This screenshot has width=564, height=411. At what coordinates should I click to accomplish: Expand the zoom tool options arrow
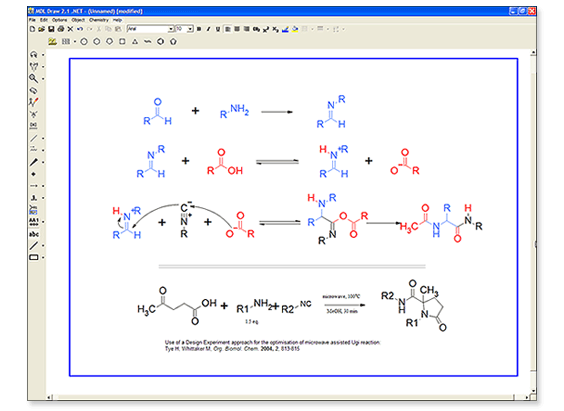coord(43,79)
